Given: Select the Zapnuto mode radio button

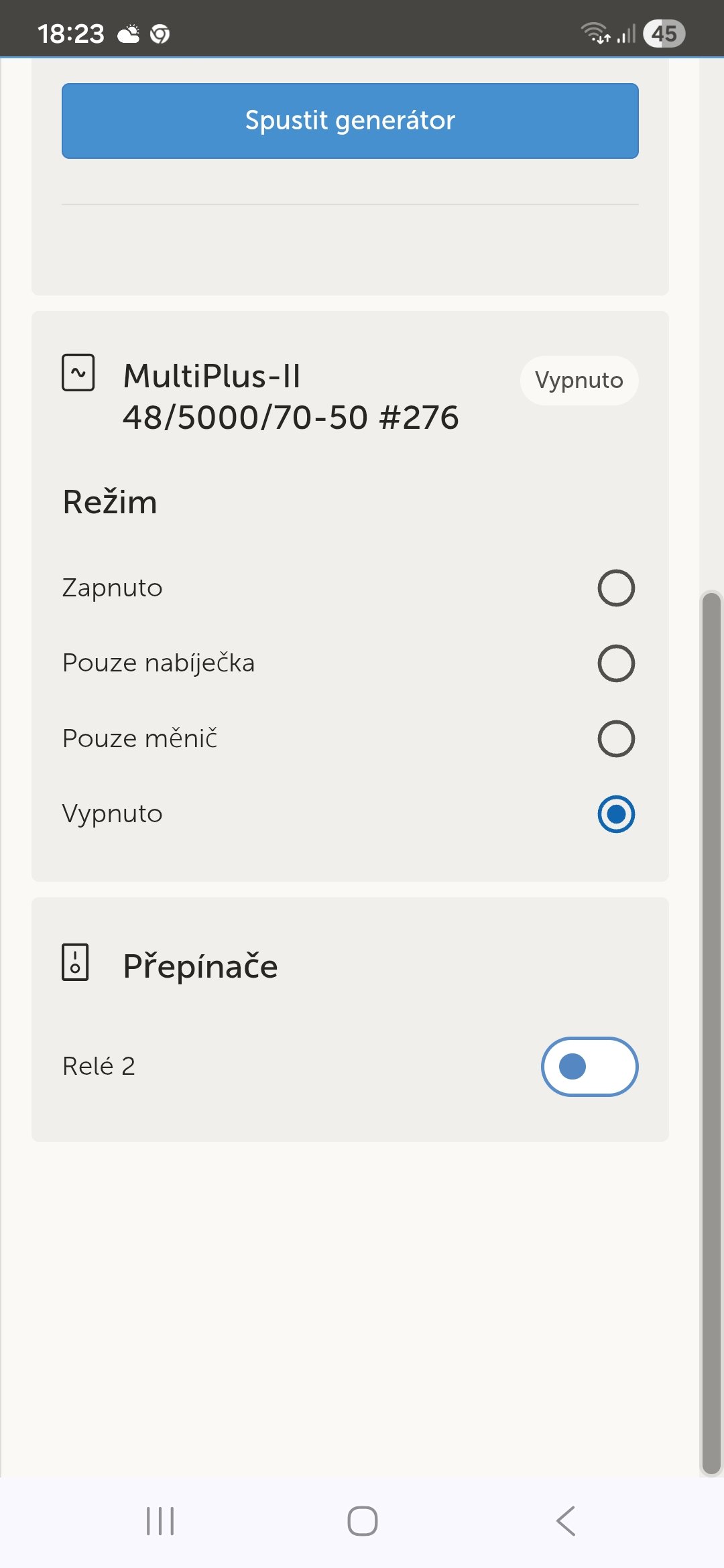Looking at the screenshot, I should tap(615, 588).
